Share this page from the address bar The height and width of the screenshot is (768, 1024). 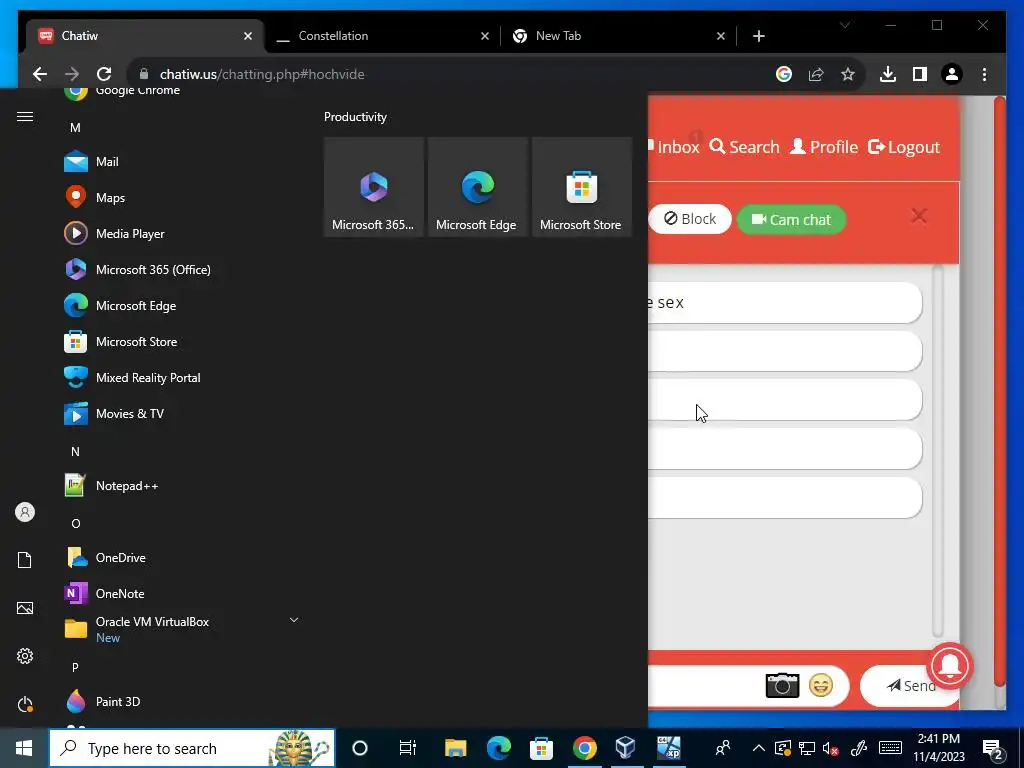[x=816, y=74]
